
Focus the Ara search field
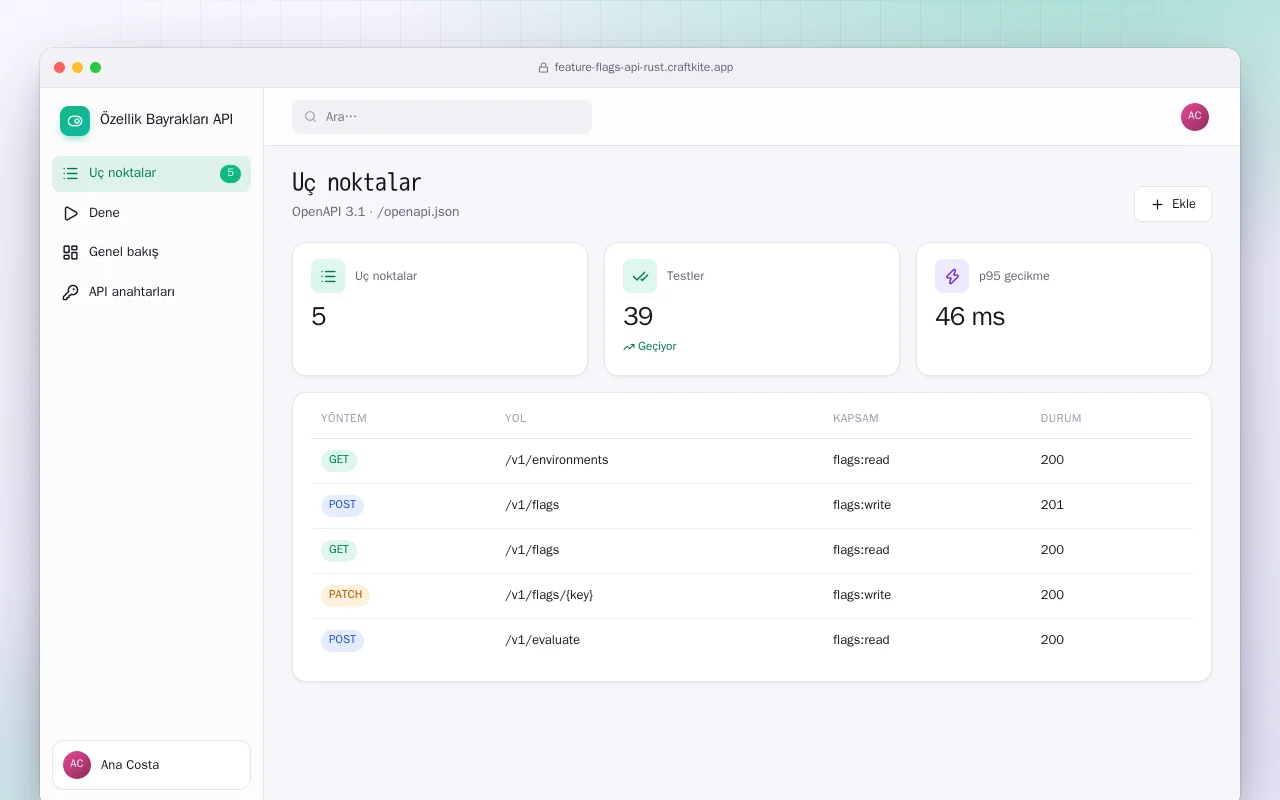[x=442, y=117]
